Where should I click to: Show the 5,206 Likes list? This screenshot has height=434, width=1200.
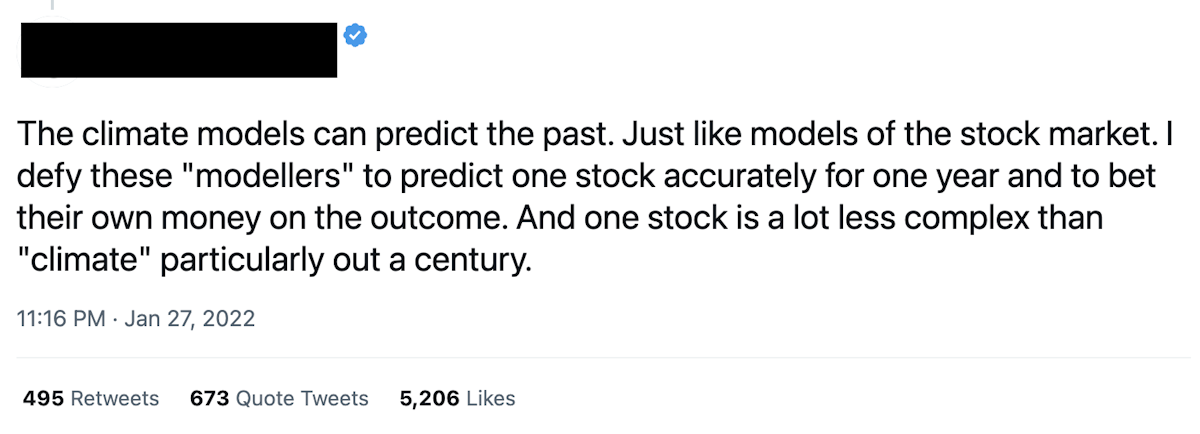(x=457, y=398)
